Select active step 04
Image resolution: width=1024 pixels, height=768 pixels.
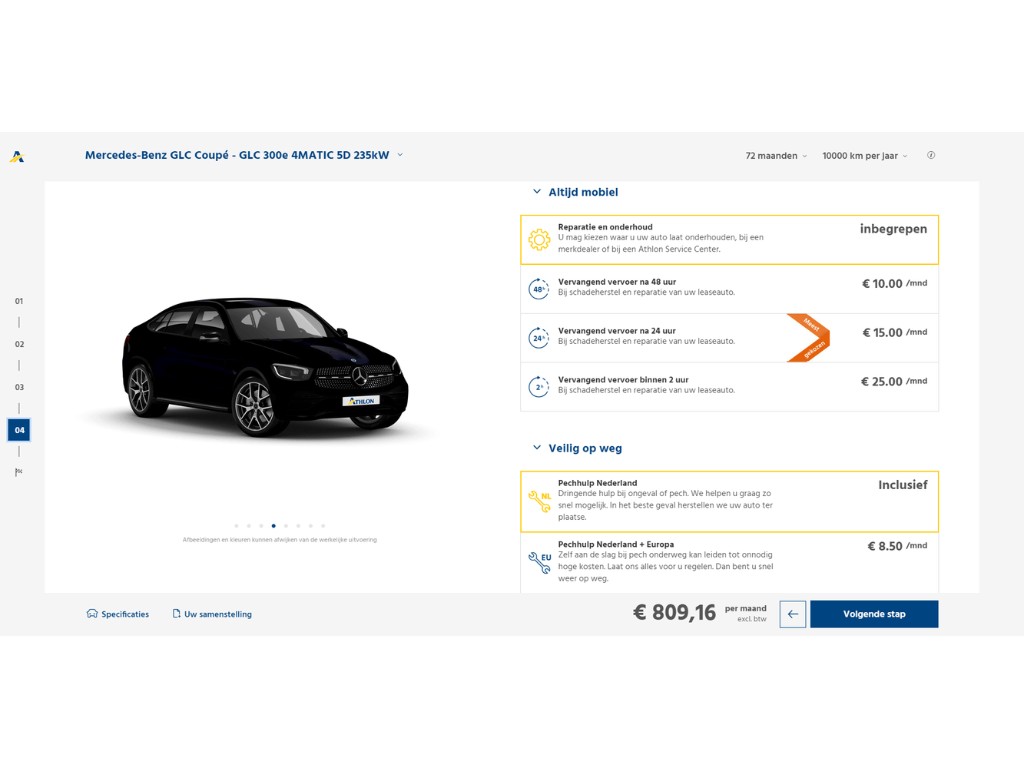[x=19, y=430]
